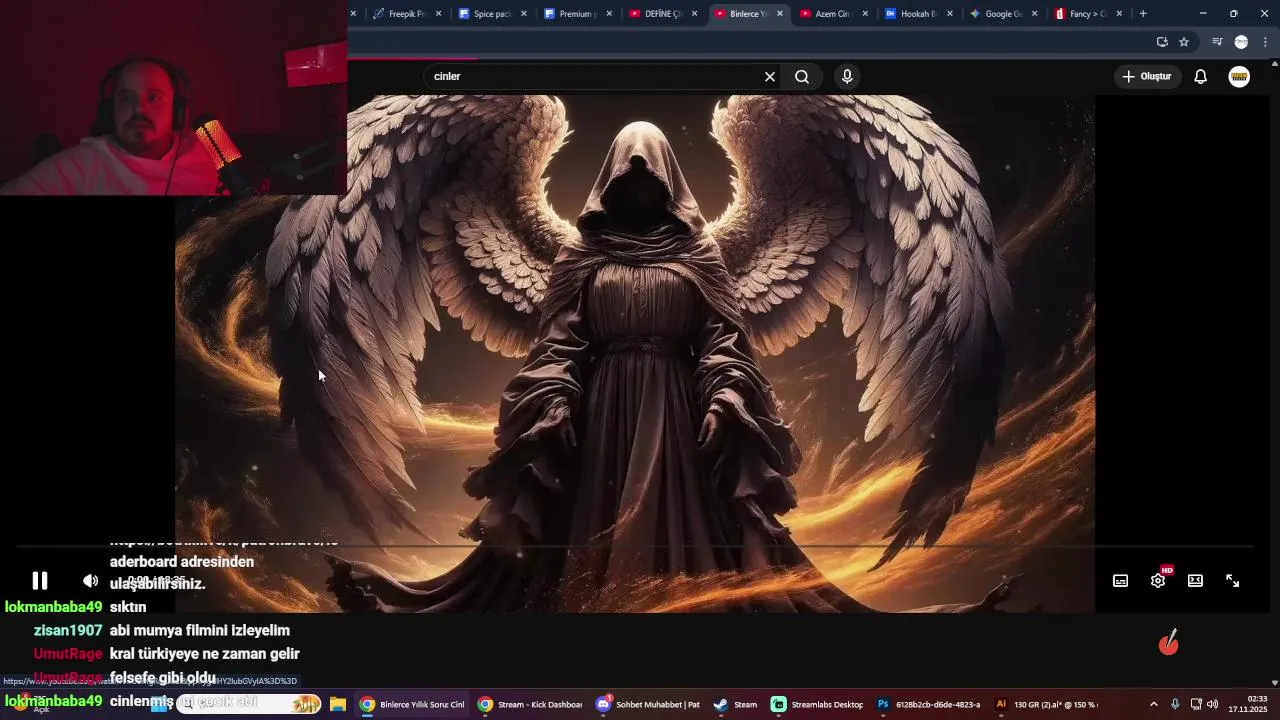Open Chrome profile avatar
Screen dimensions: 1280x720
pyautogui.click(x=1241, y=42)
